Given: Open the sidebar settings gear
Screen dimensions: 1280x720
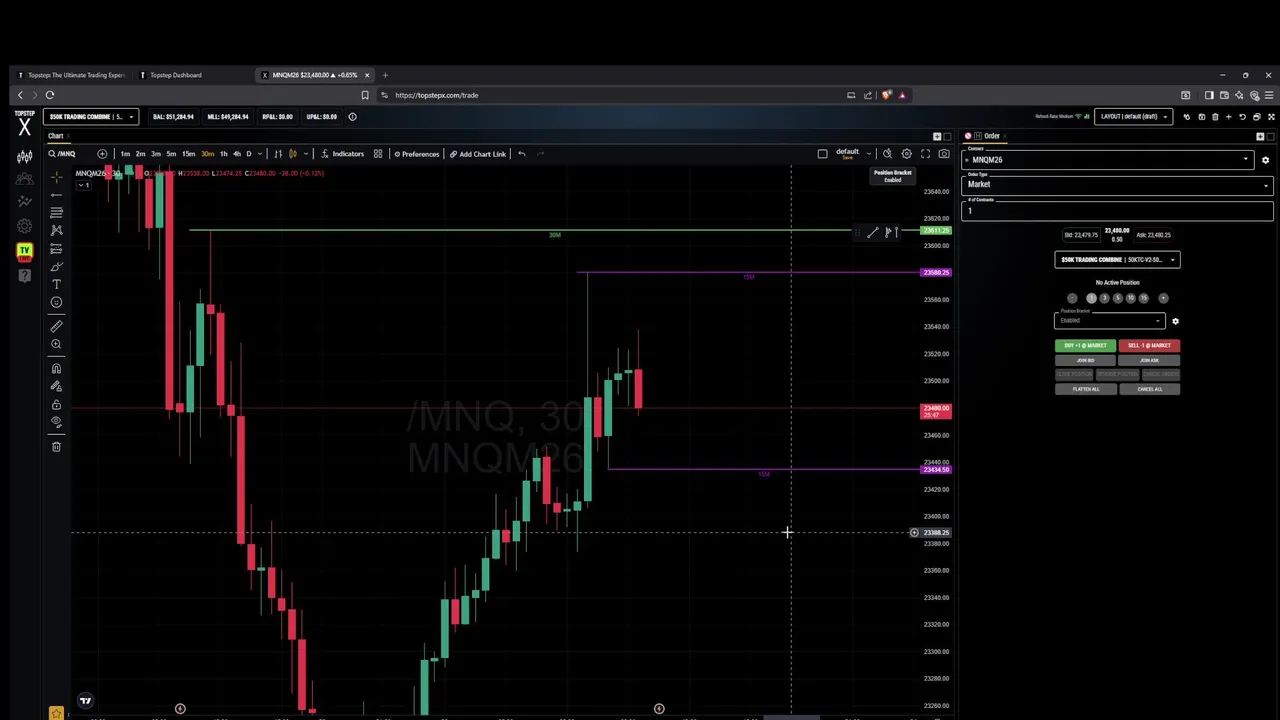Looking at the screenshot, I should (x=24, y=226).
